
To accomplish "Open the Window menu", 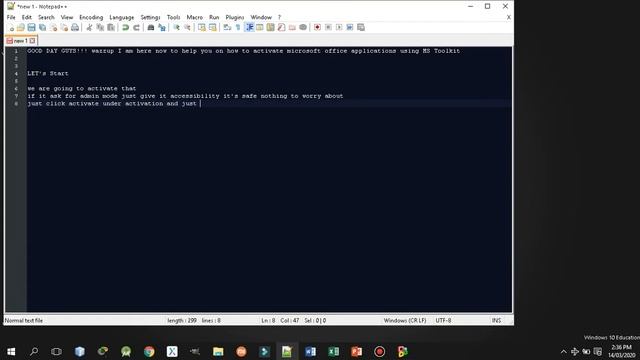I will [x=261, y=17].
